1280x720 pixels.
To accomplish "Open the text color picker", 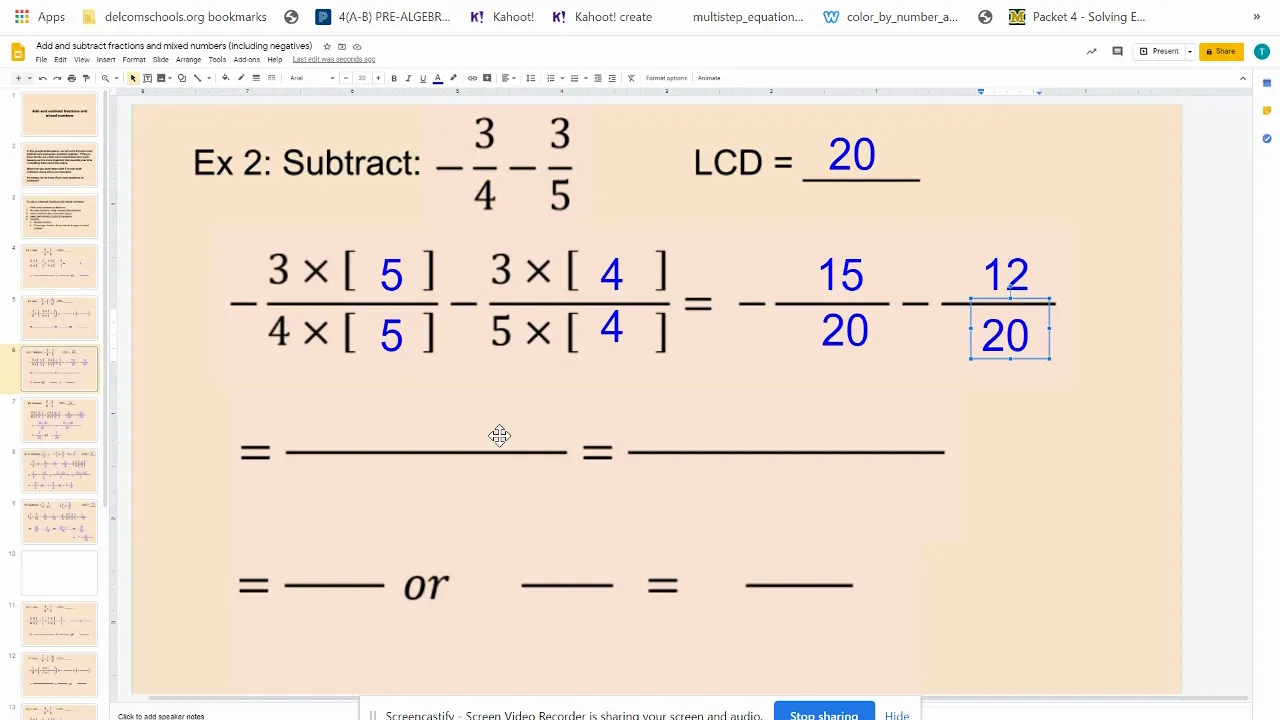I will click(x=437, y=78).
